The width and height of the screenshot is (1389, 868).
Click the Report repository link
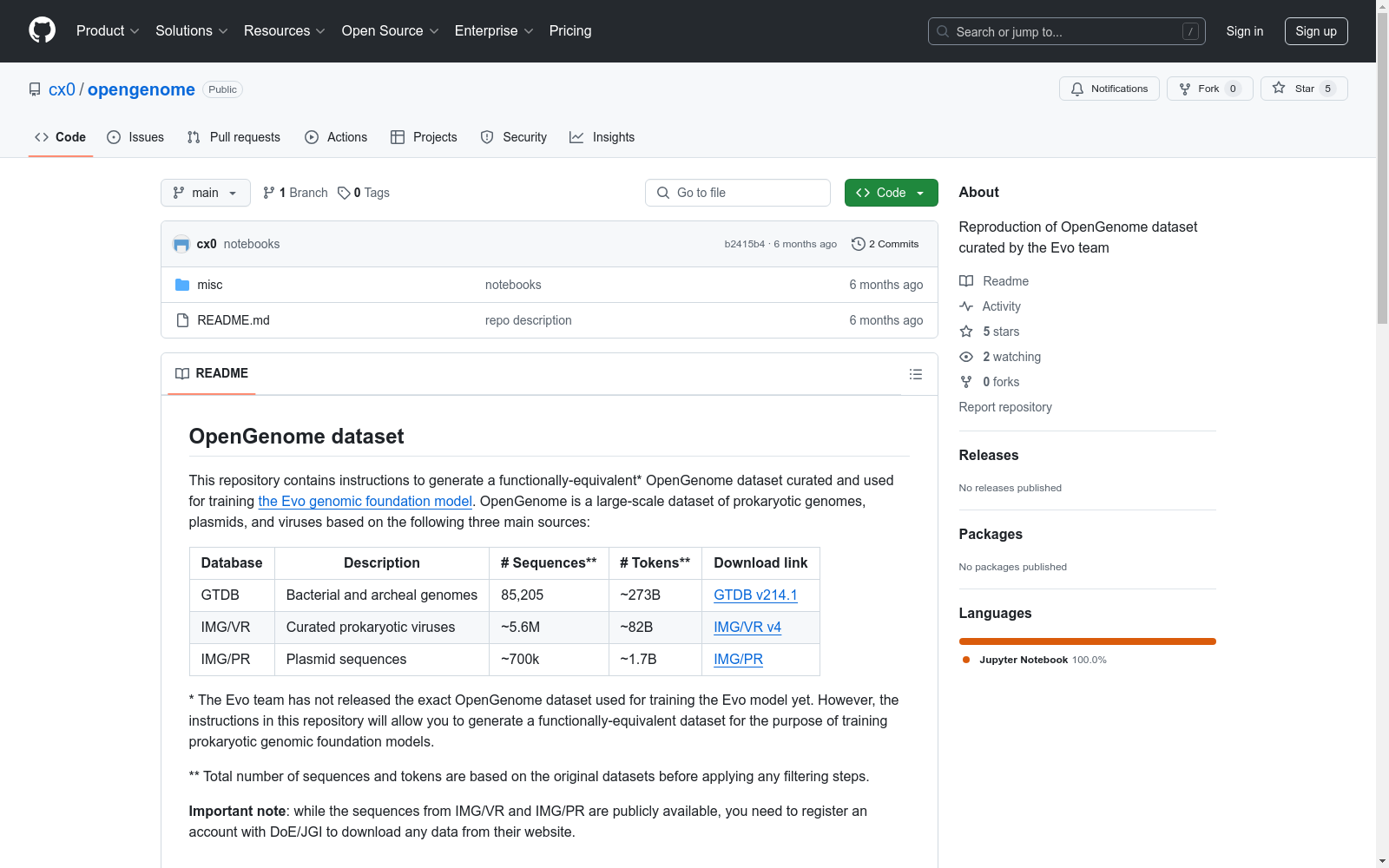(1005, 407)
